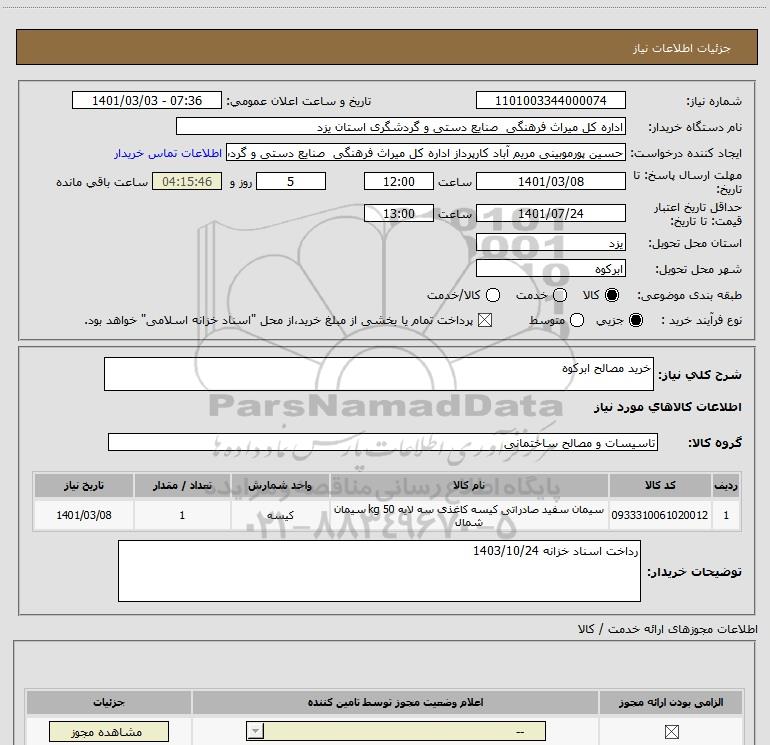Click the announcement date field 1401/03/03 - 07:36

147,101
